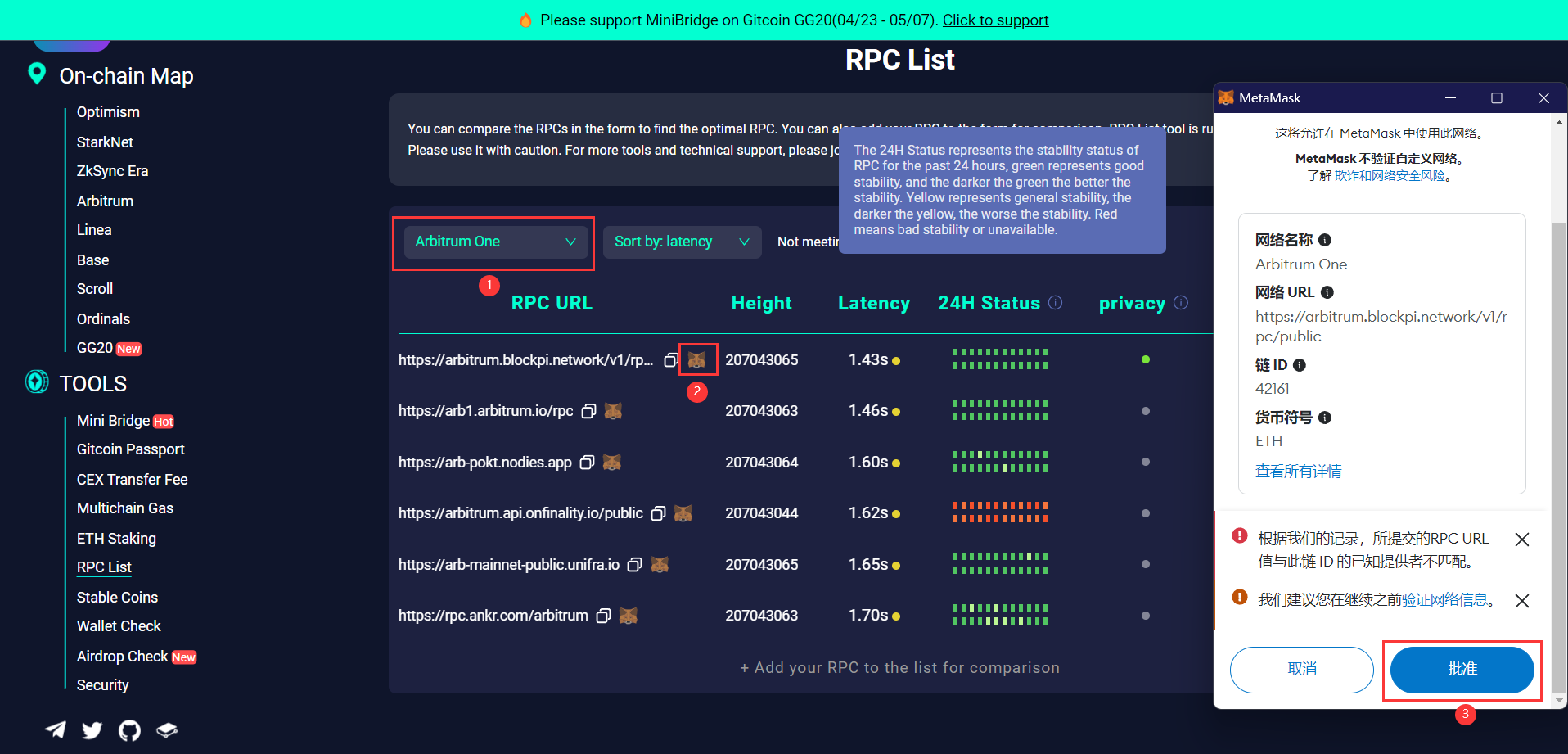
Task: Open Airdrop Check tool
Action: pos(137,657)
